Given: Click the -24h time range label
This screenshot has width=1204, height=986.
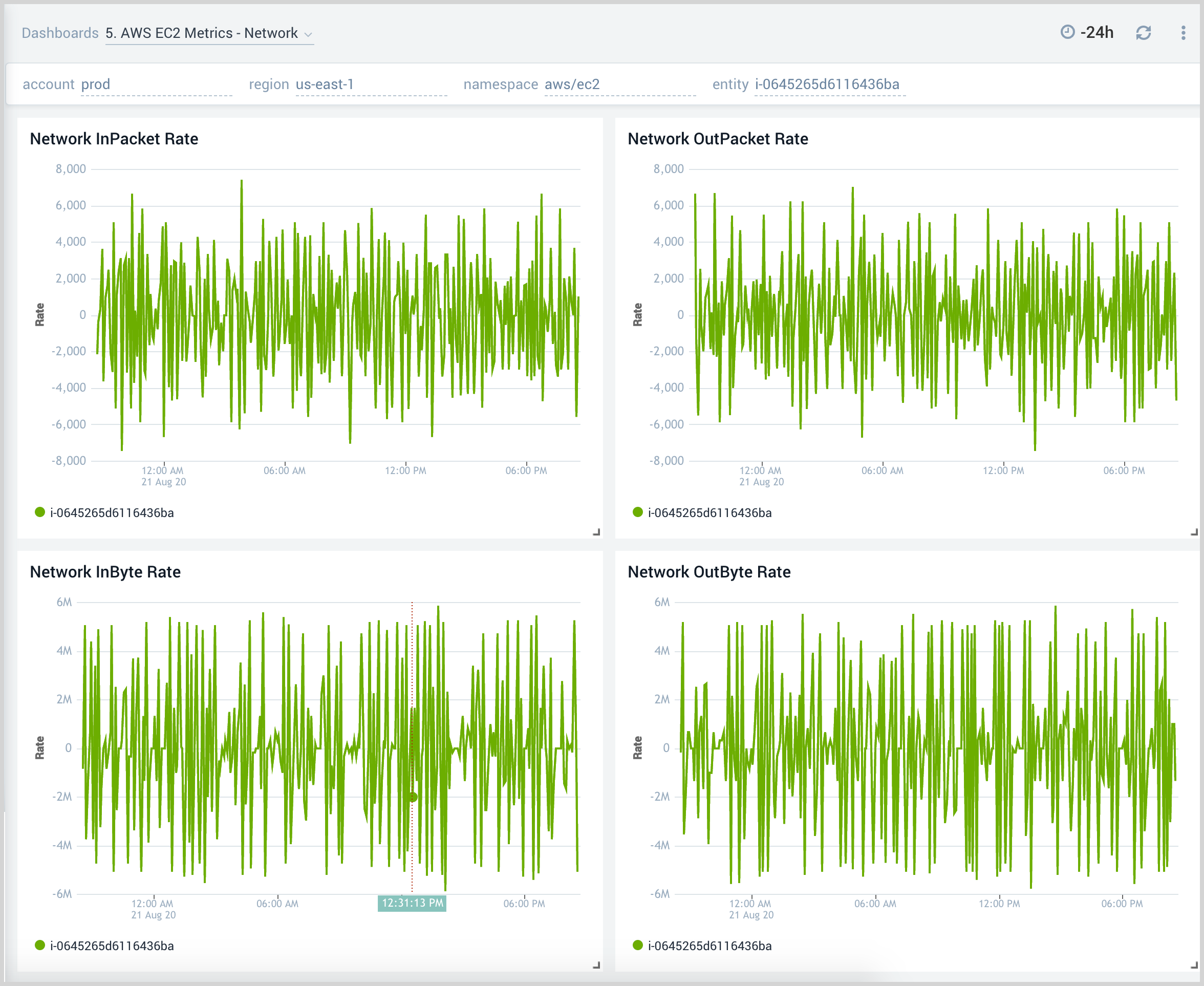Looking at the screenshot, I should 1097,32.
